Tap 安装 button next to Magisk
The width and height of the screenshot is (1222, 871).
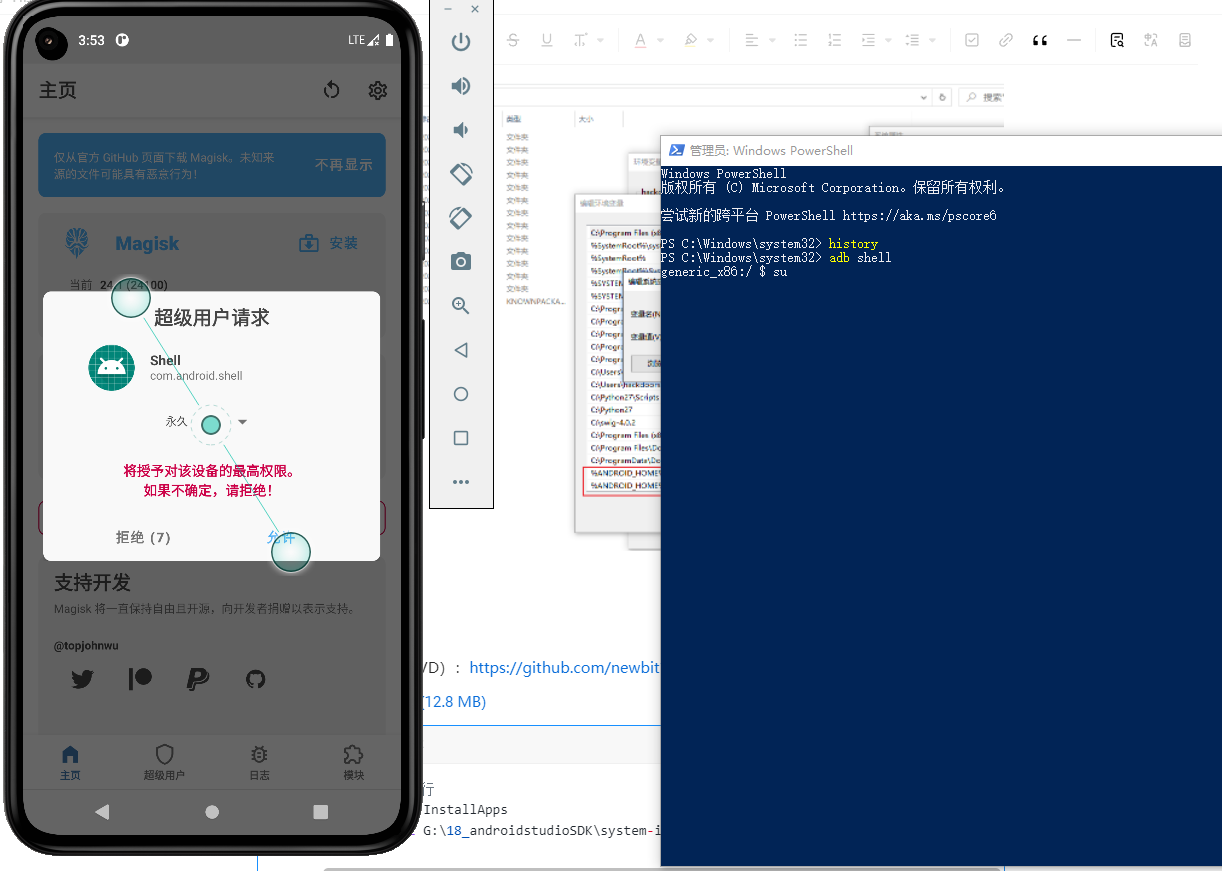point(328,243)
